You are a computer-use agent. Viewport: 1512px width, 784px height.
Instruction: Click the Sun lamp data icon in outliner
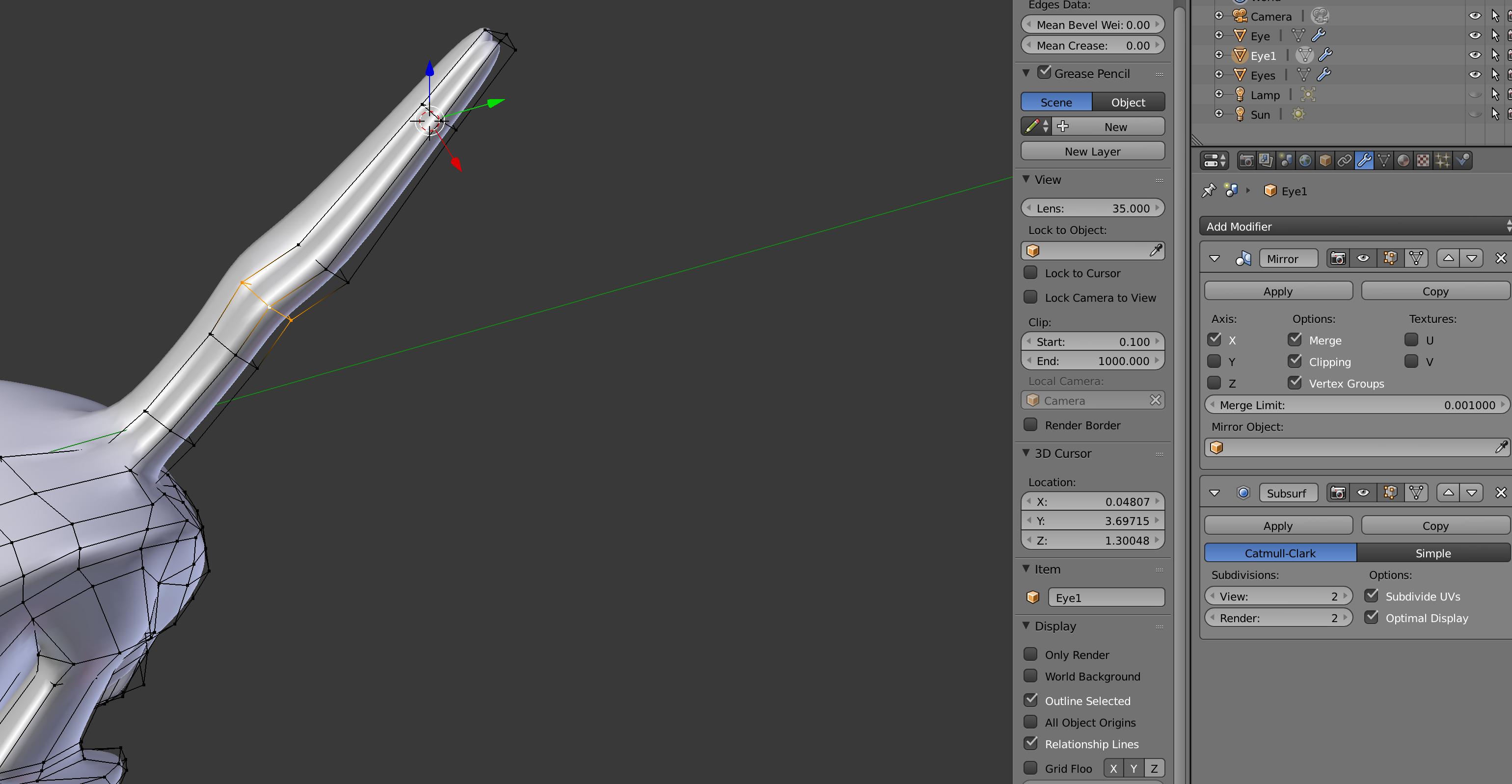click(1298, 114)
